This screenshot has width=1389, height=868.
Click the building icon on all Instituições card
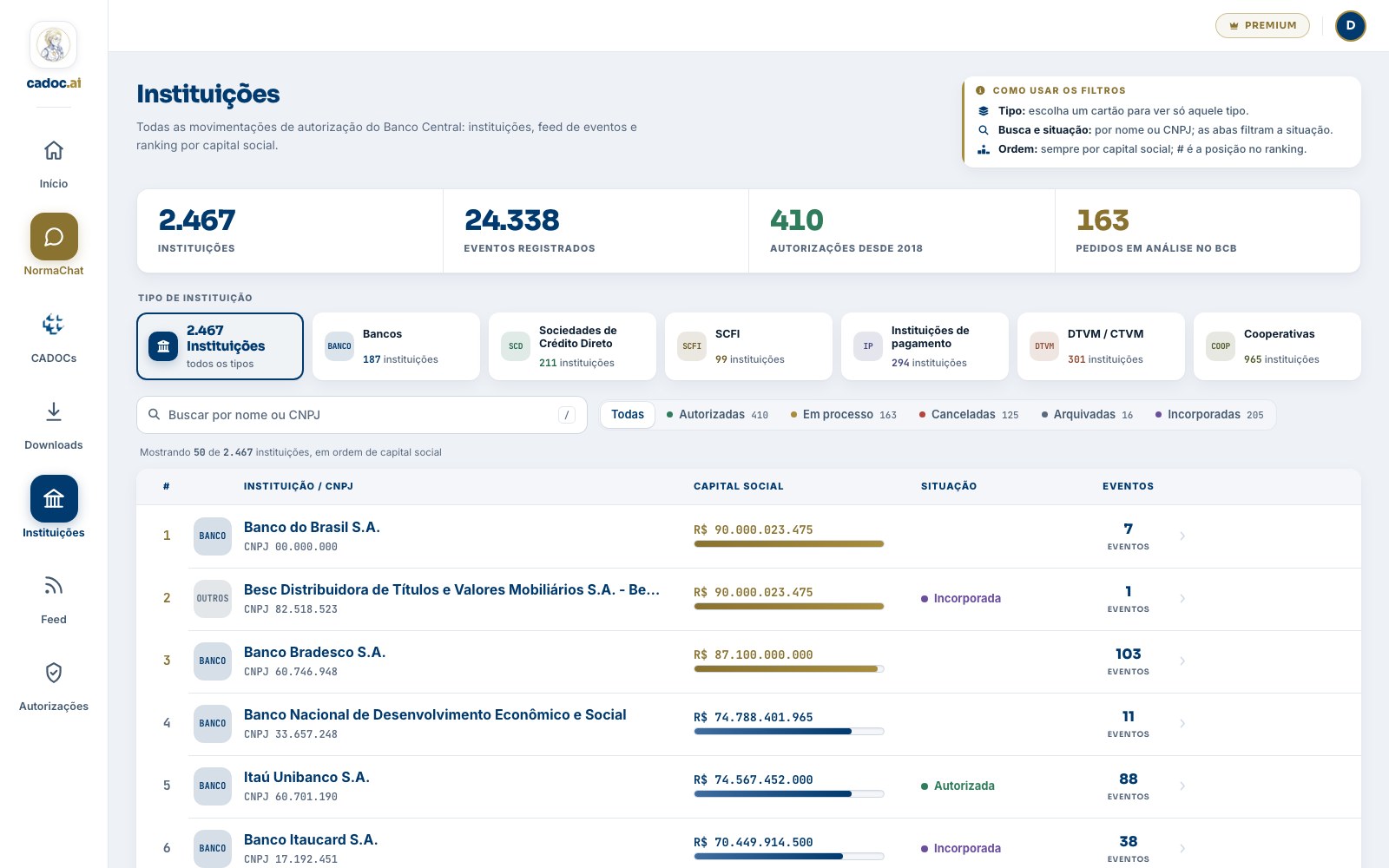163,346
